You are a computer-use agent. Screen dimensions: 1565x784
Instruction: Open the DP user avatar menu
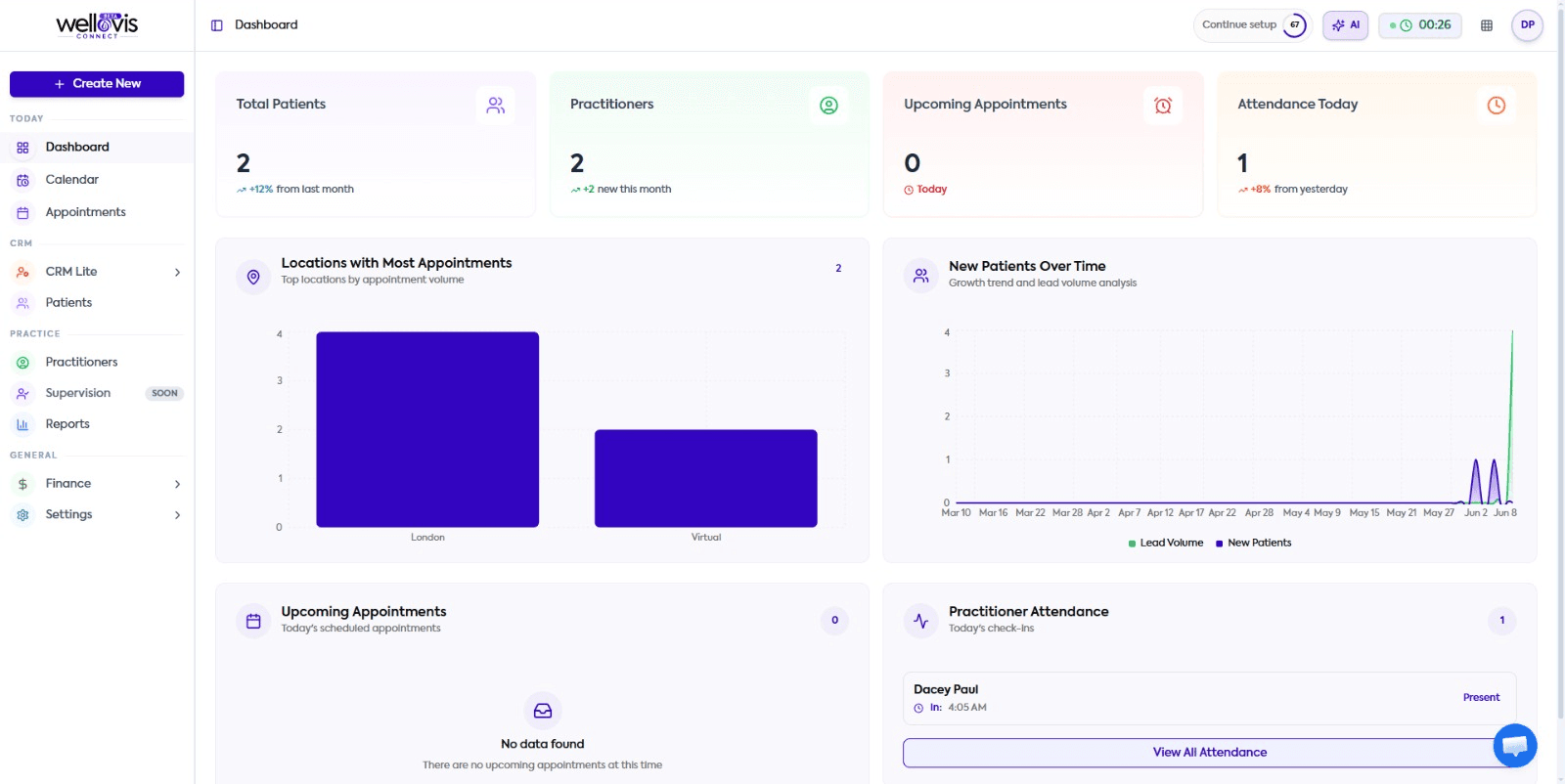(x=1528, y=25)
